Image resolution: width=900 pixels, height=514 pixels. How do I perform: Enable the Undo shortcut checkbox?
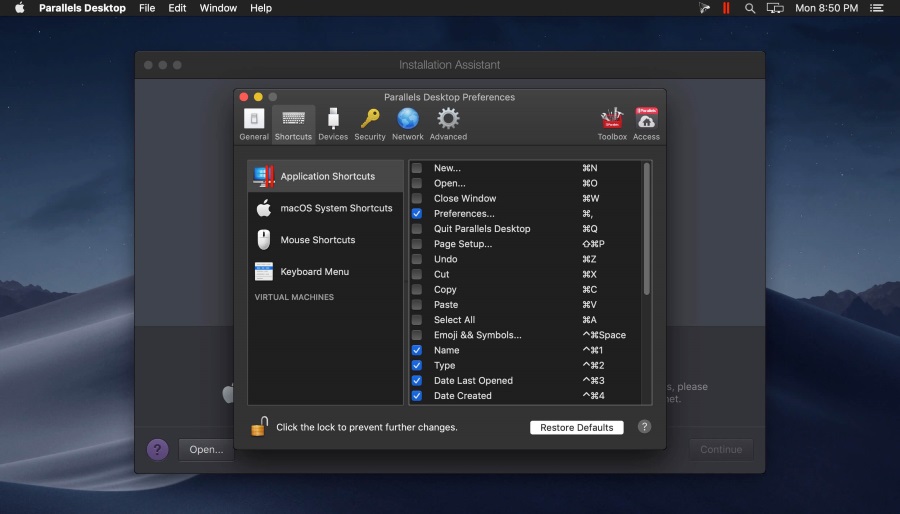tap(417, 259)
